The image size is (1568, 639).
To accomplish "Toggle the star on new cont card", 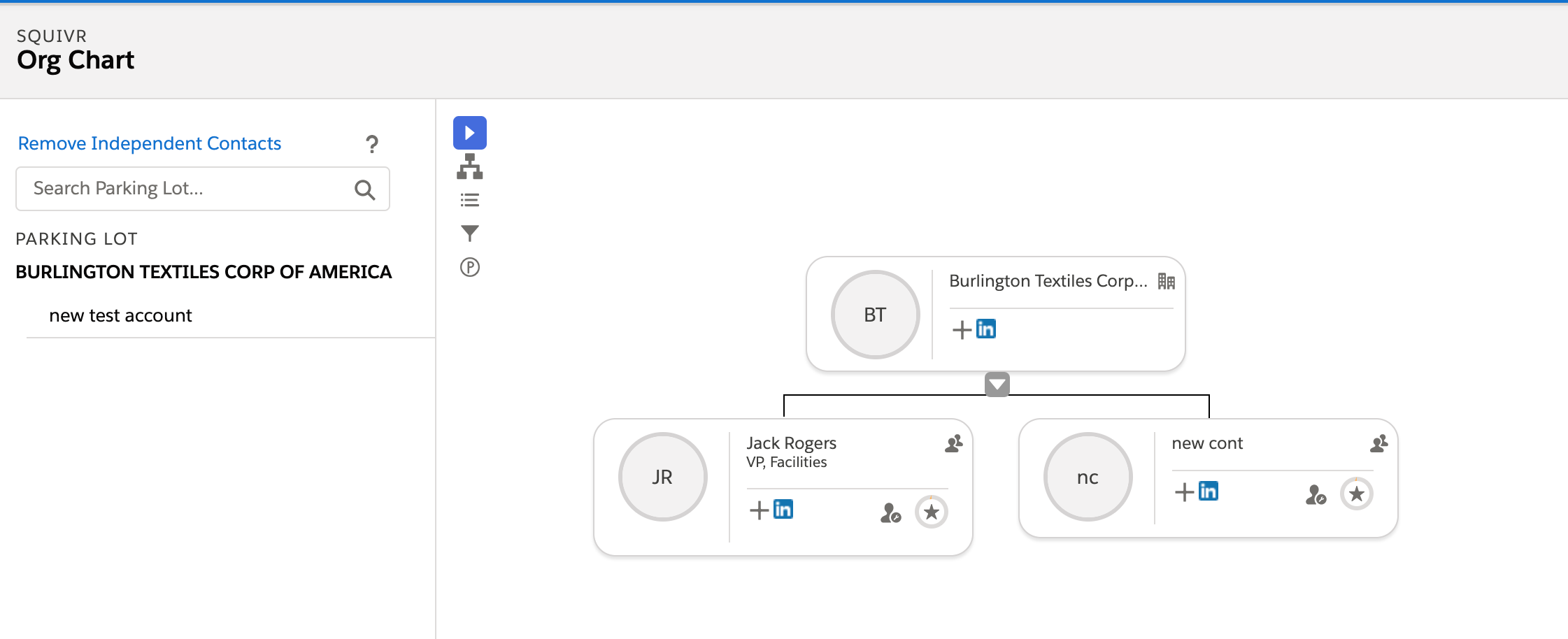I will click(1356, 494).
